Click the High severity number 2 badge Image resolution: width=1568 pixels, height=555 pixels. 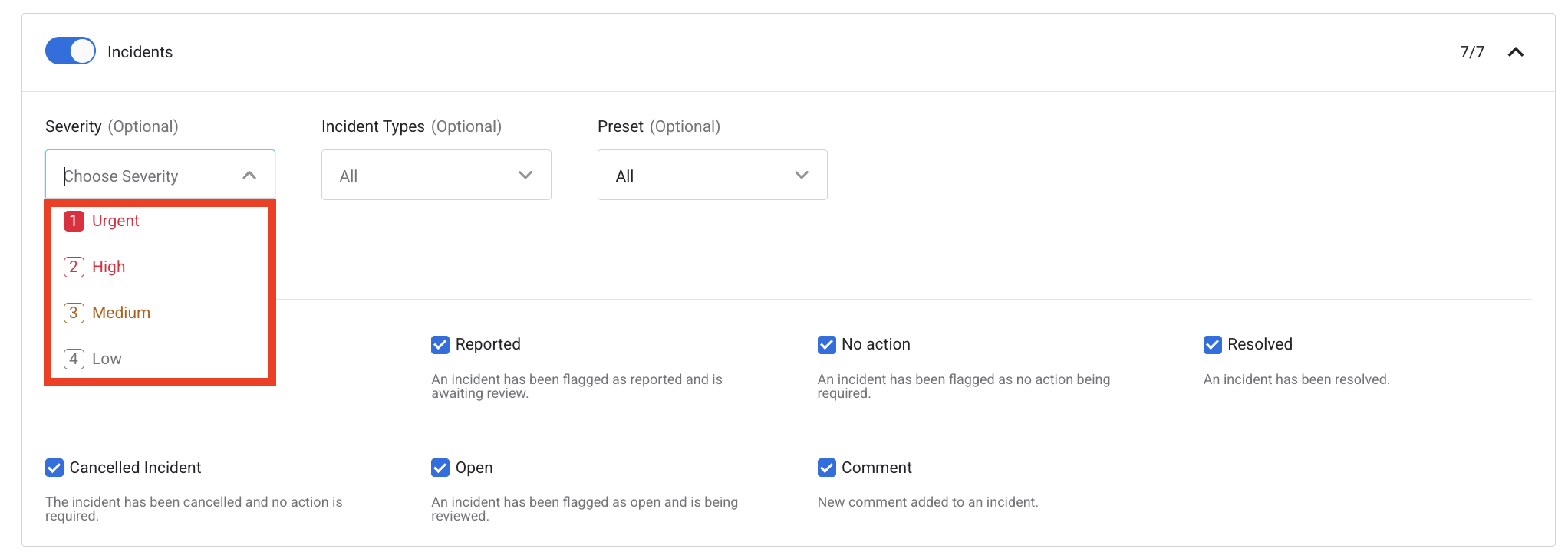74,268
